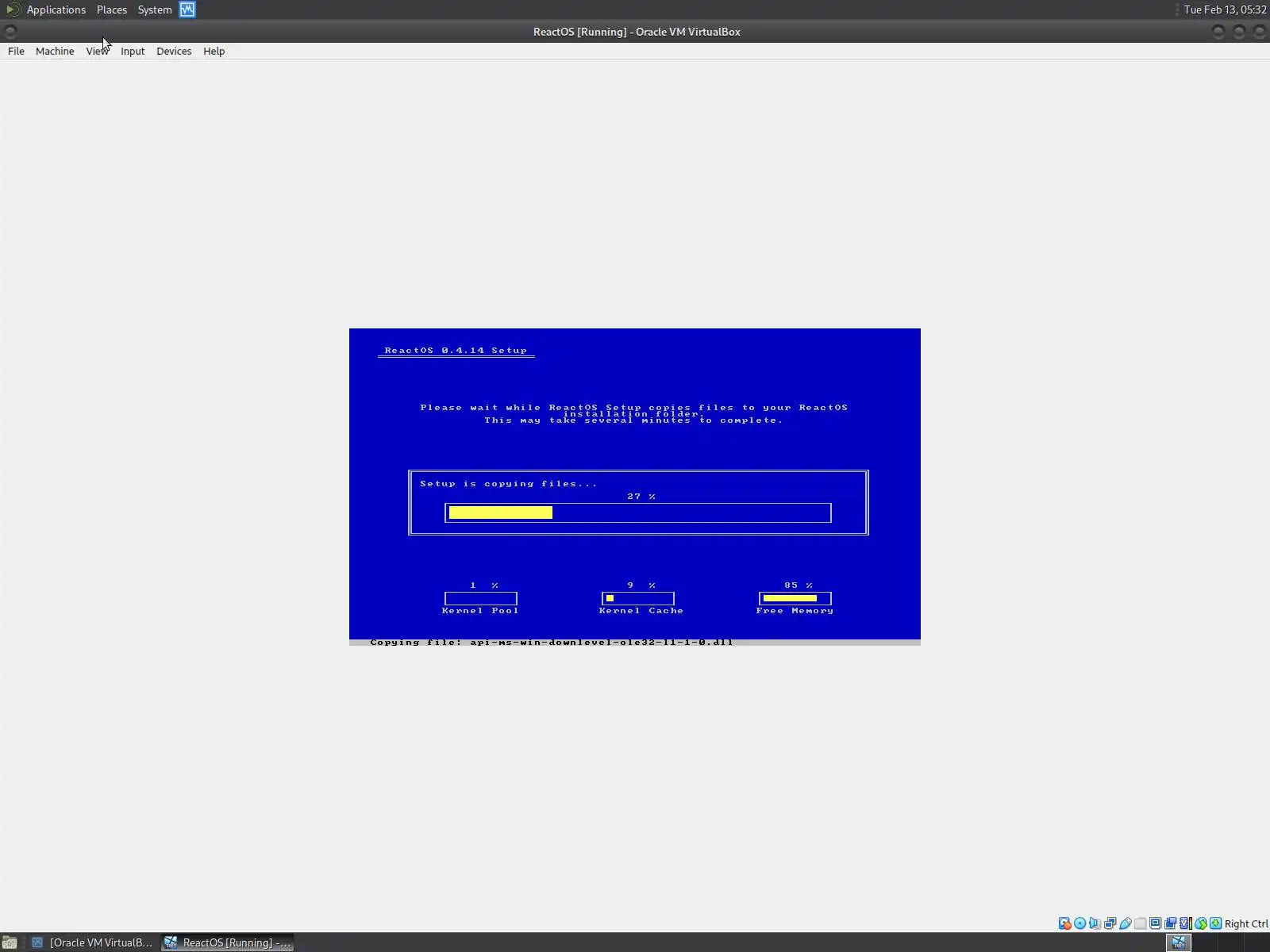Click the Kernel Cache usage bar
This screenshot has width=1270, height=952.
click(x=638, y=598)
